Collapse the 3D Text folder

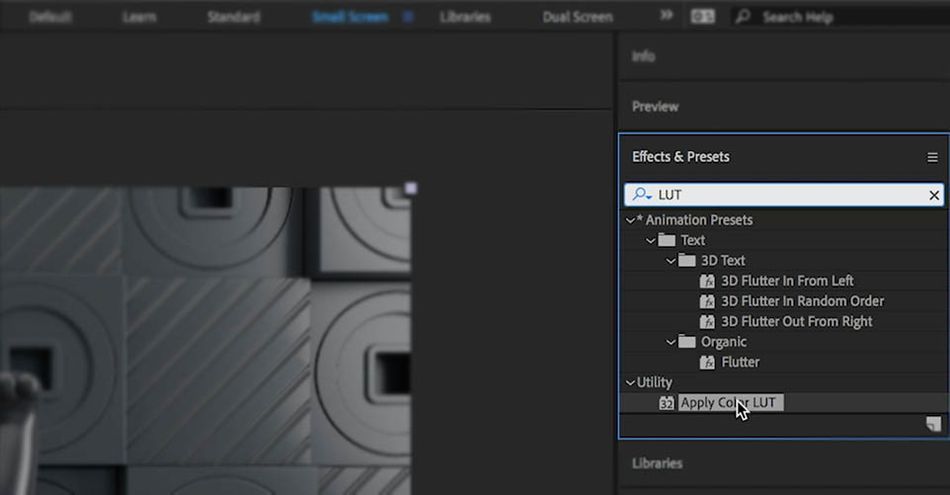(670, 261)
